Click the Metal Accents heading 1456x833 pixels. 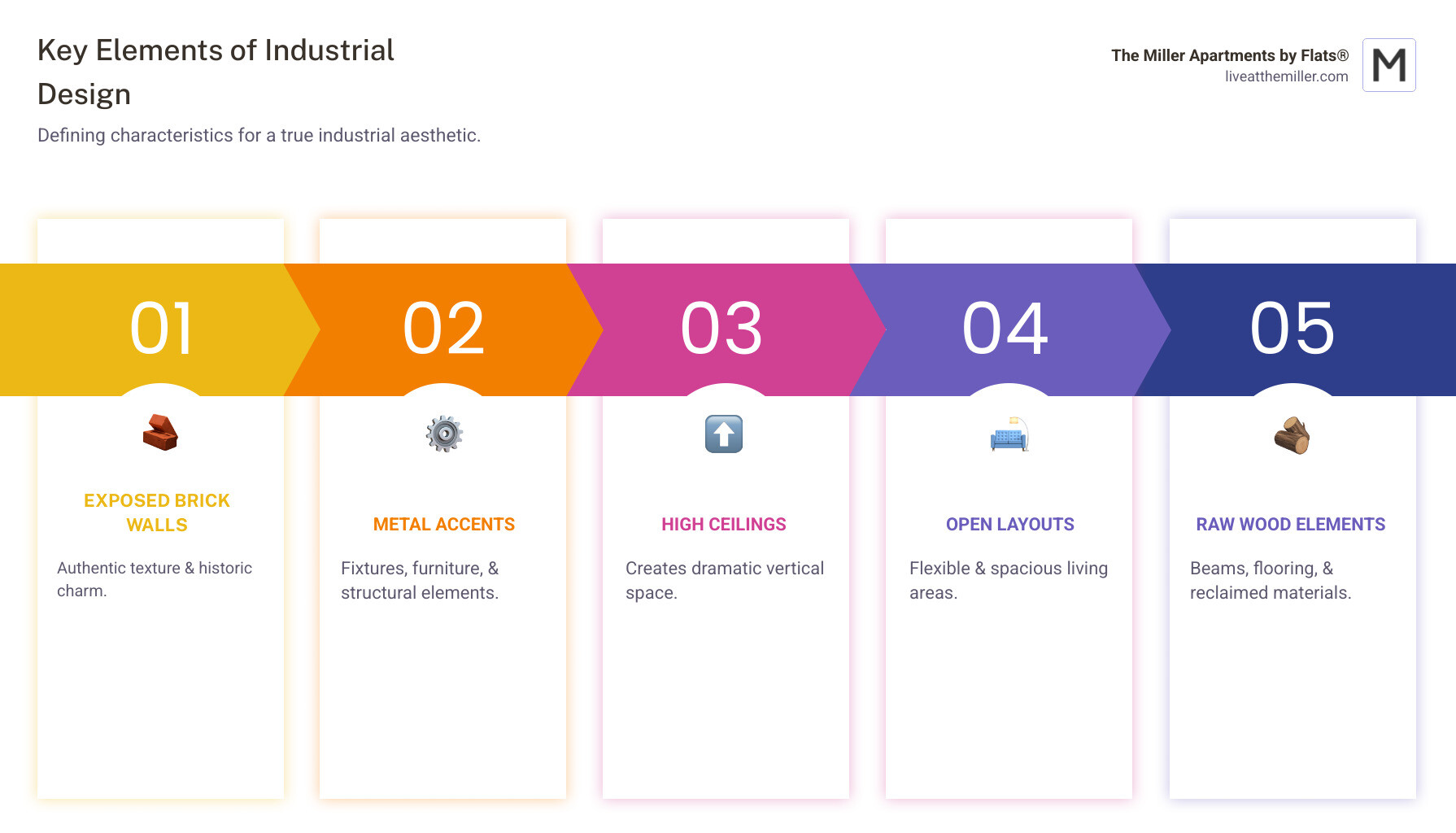443,525
